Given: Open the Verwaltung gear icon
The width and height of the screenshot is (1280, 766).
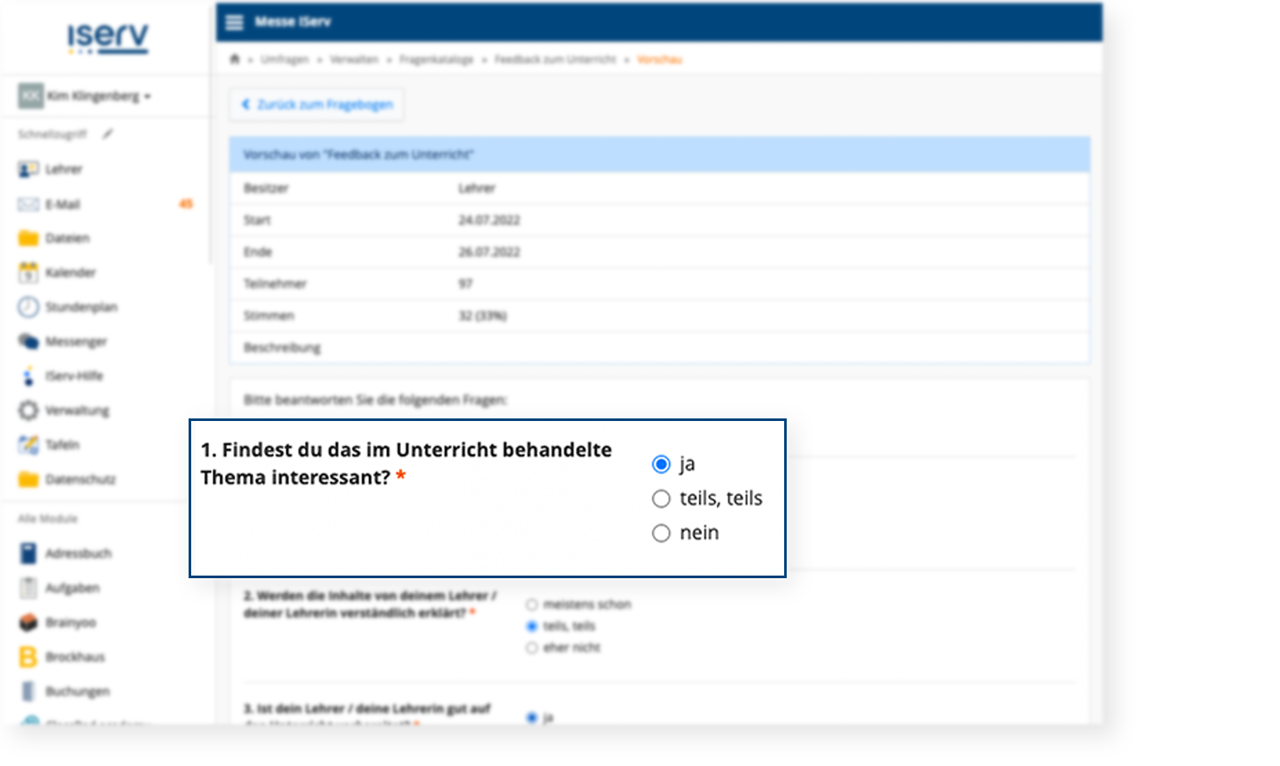Looking at the screenshot, I should click(28, 410).
